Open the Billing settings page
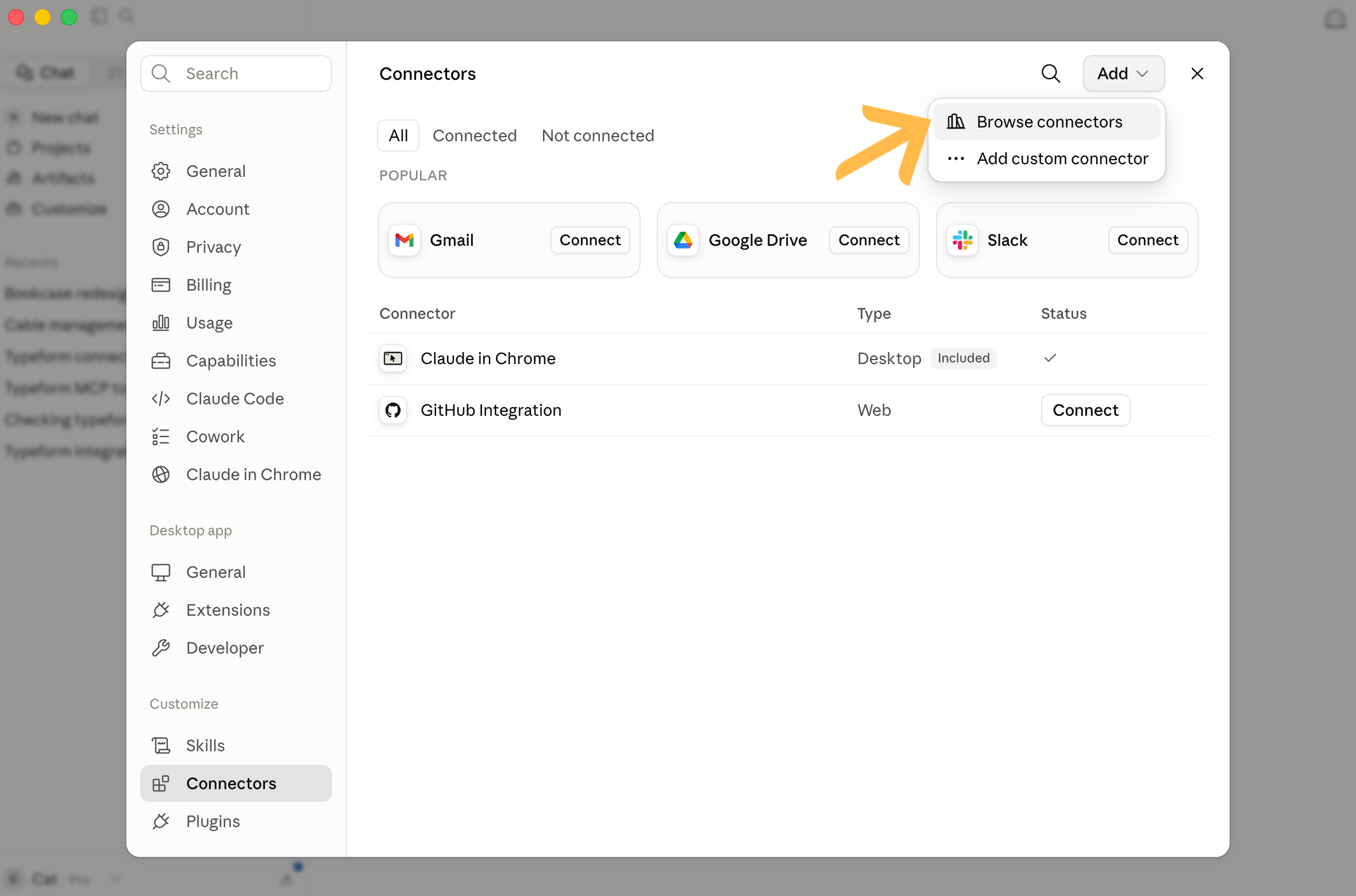The width and height of the screenshot is (1356, 896). click(x=236, y=285)
